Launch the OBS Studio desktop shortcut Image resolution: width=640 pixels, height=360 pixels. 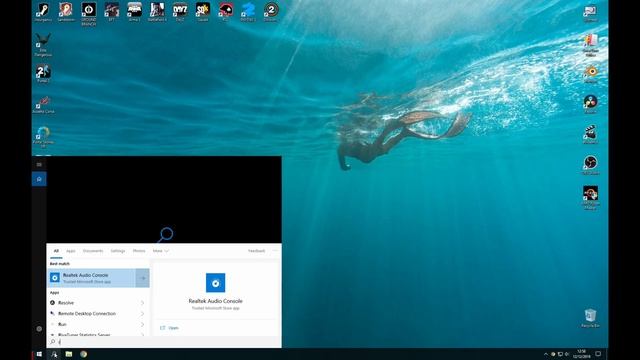click(591, 165)
